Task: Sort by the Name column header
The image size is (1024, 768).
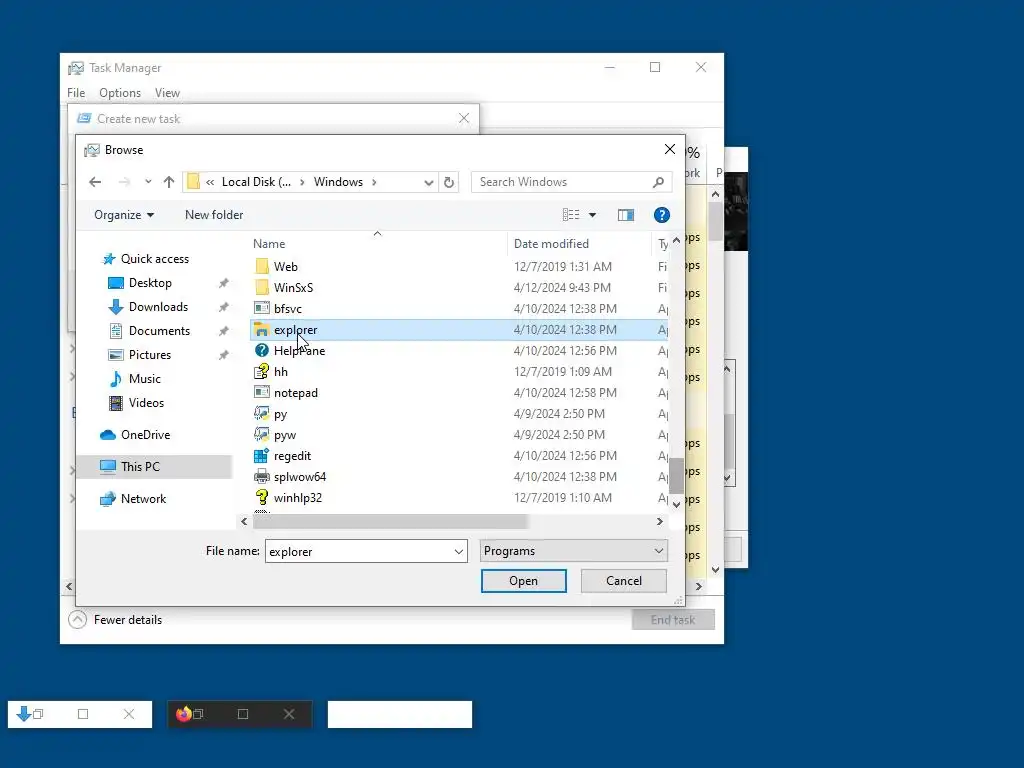Action: click(x=269, y=244)
